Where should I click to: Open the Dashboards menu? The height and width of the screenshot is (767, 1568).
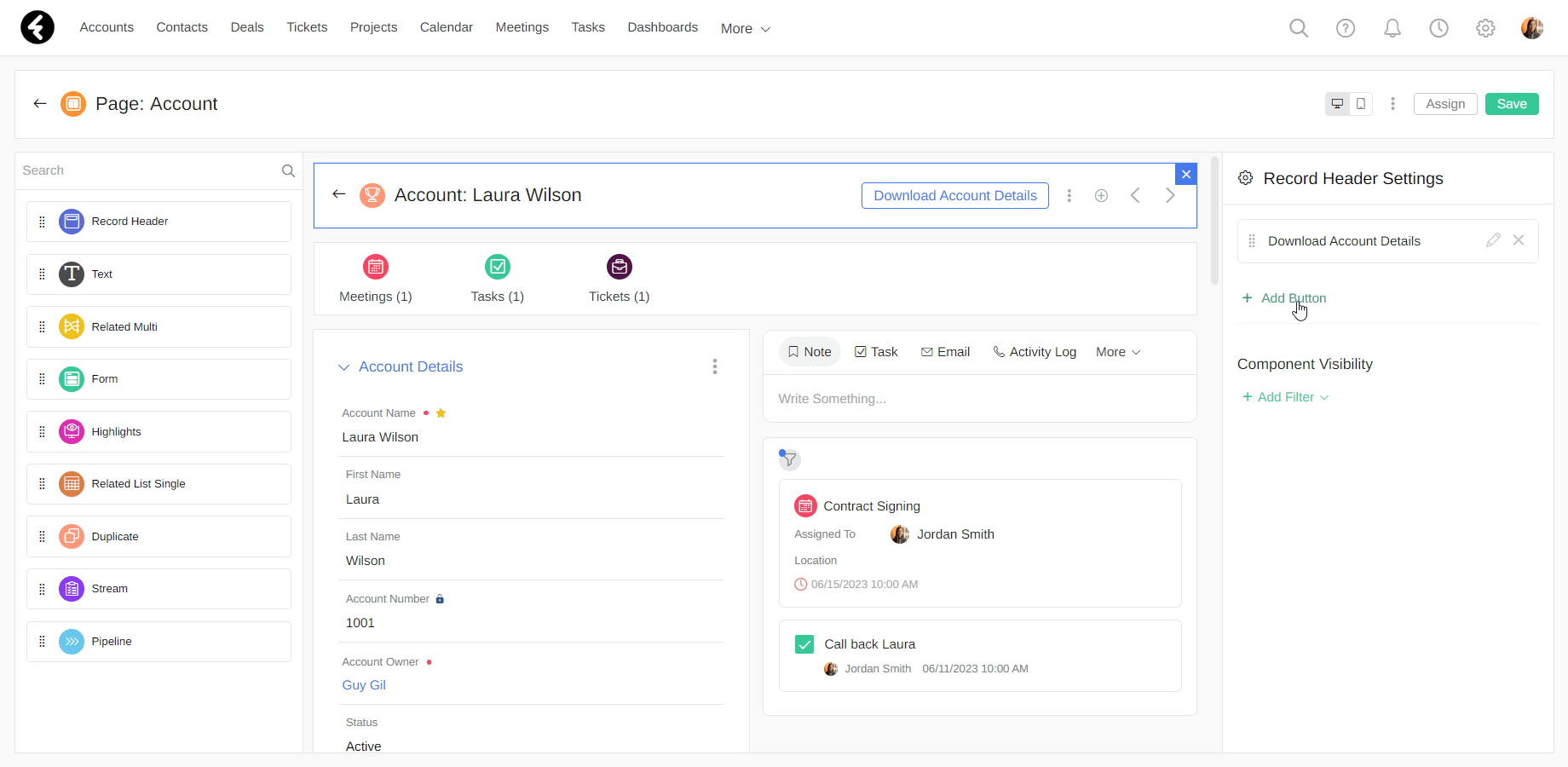coord(663,27)
